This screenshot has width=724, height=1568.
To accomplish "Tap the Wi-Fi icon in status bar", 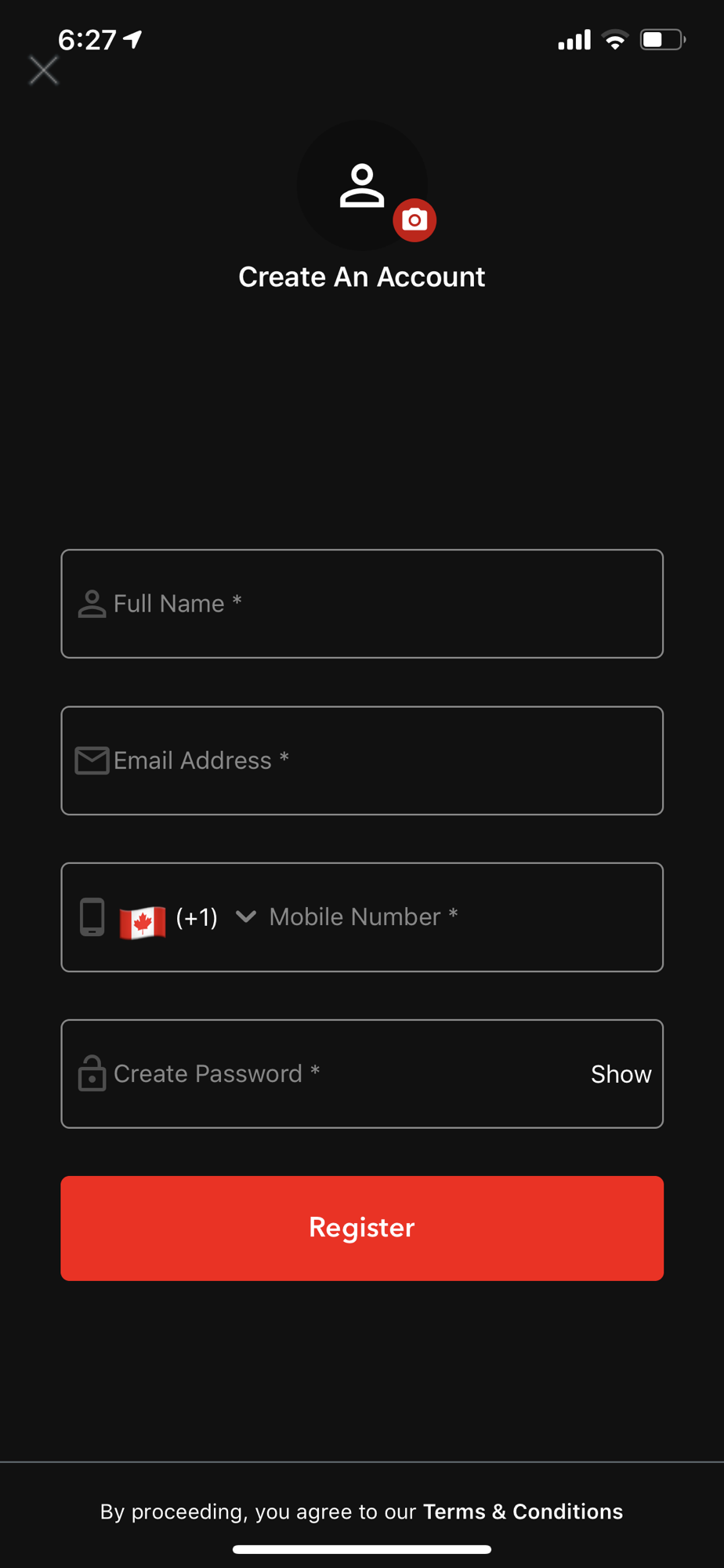I will tap(615, 39).
